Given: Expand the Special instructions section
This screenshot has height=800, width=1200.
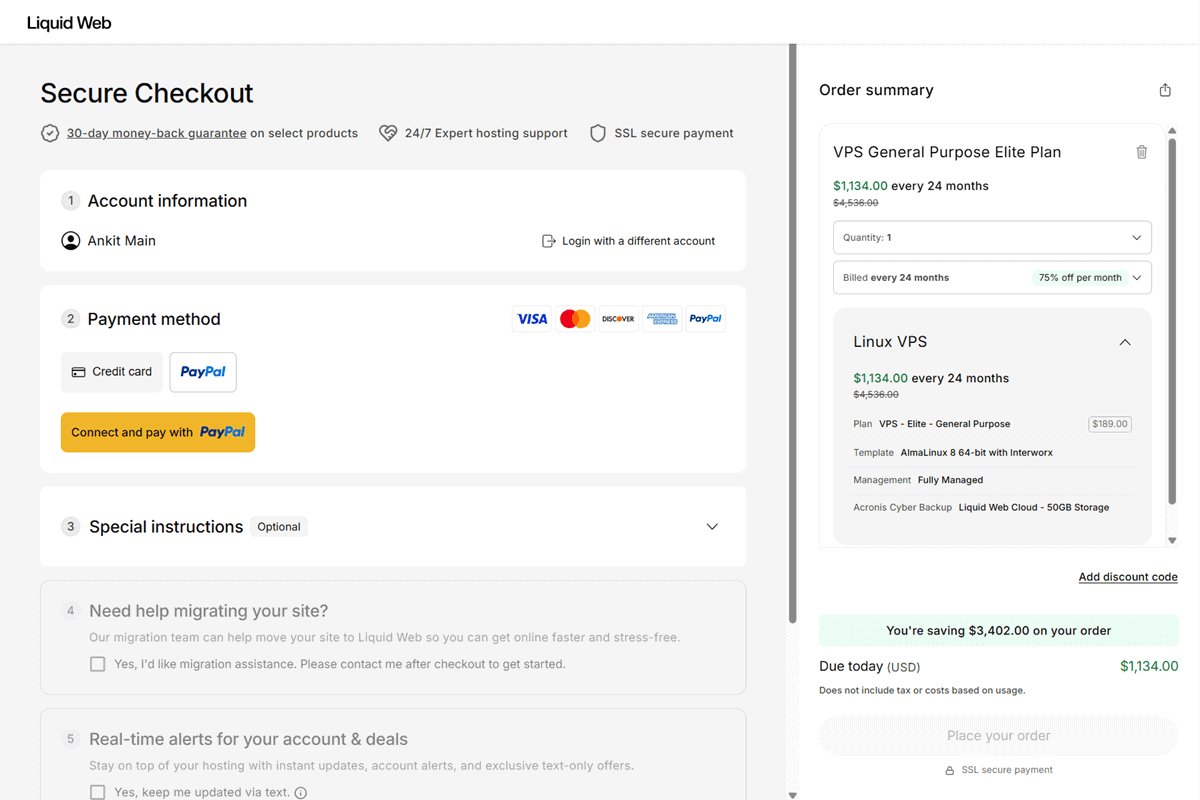Looking at the screenshot, I should pos(711,525).
